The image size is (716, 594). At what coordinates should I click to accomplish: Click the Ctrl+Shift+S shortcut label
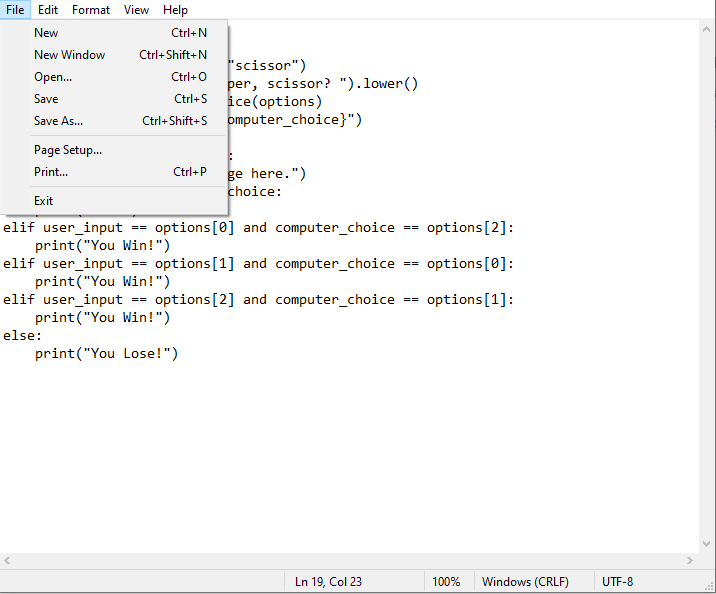coord(174,121)
